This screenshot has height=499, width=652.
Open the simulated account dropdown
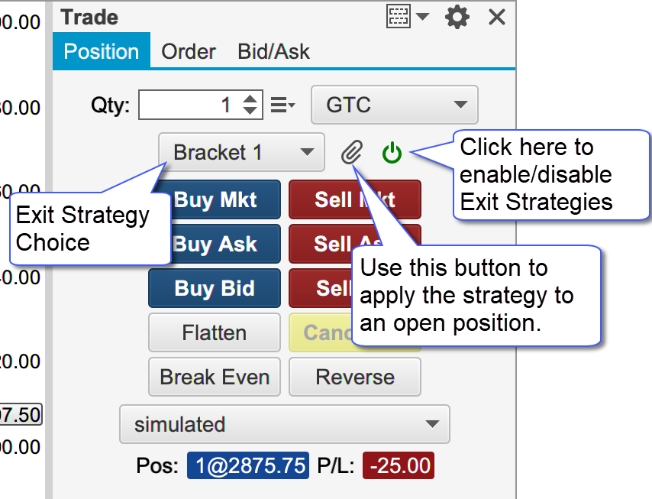[284, 424]
